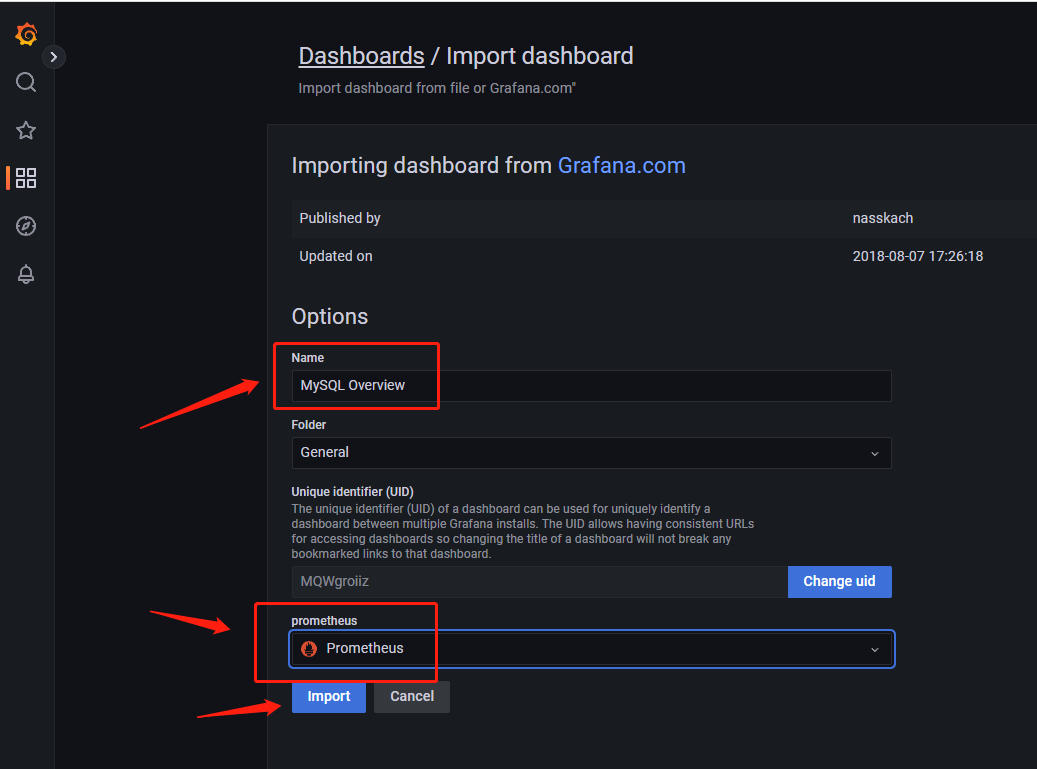Image resolution: width=1037 pixels, height=769 pixels.
Task: Open the Prometheus data source dropdown
Action: tap(591, 649)
